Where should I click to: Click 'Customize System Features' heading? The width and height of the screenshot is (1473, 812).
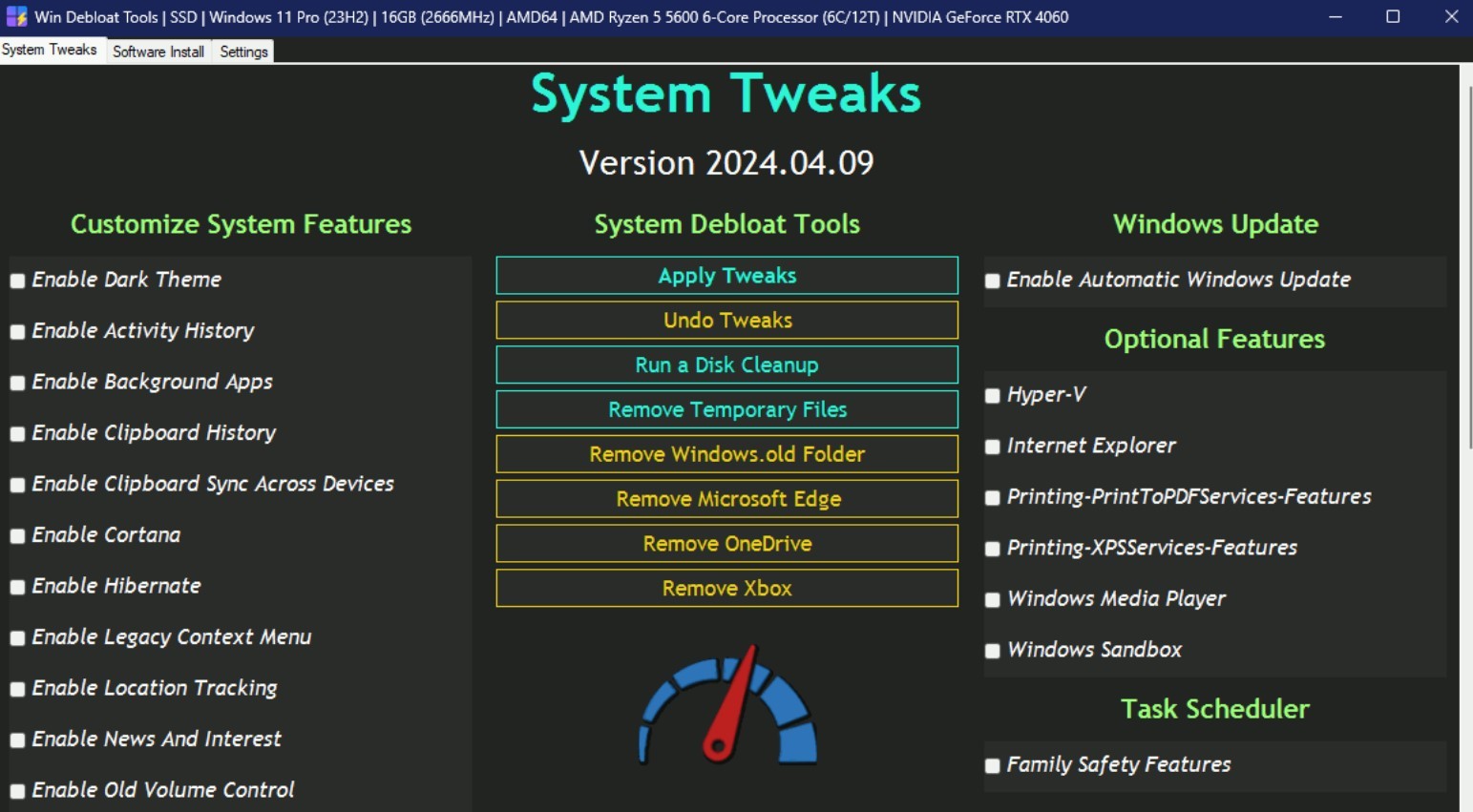(x=241, y=224)
